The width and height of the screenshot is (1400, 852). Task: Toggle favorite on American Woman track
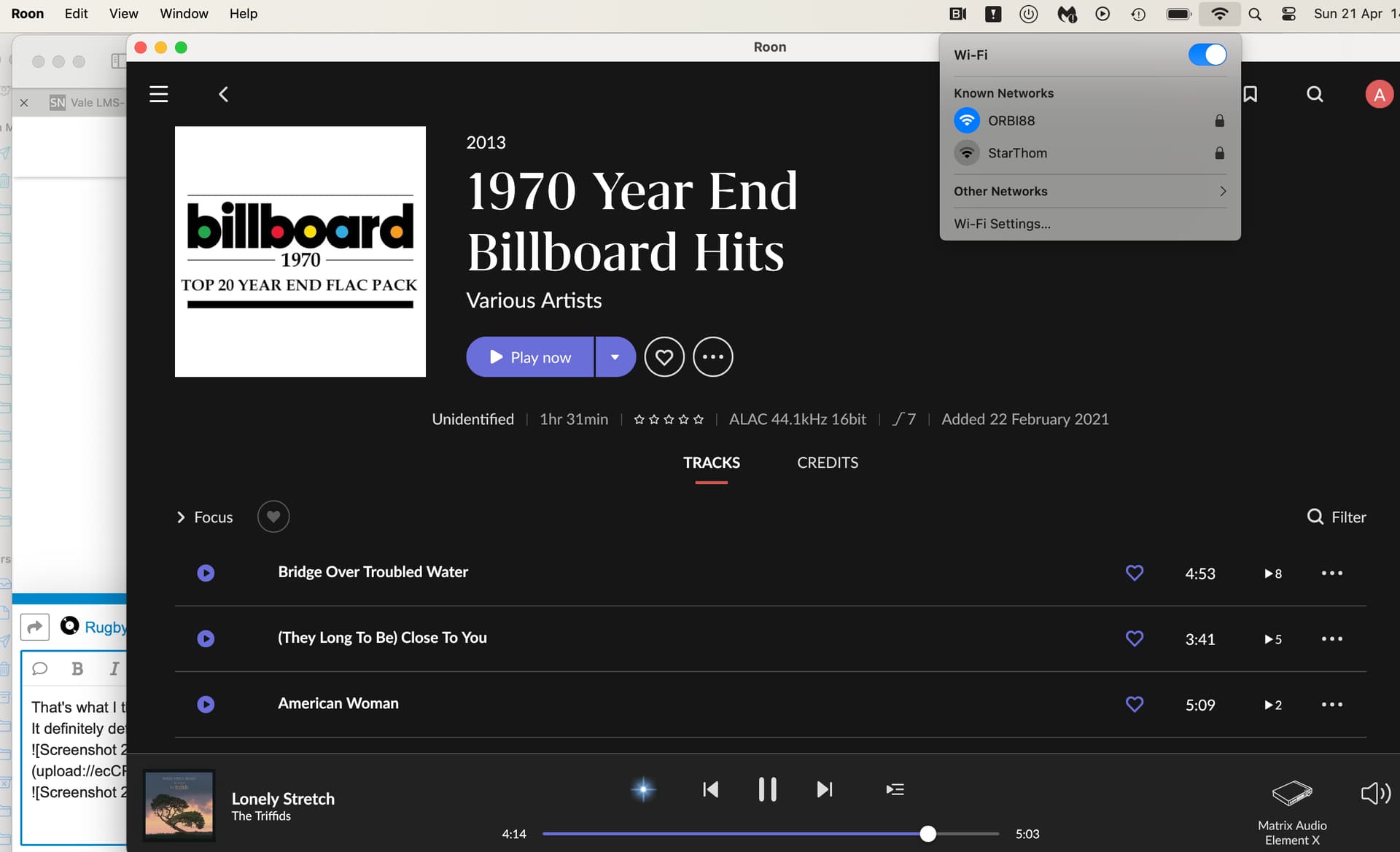pos(1135,704)
